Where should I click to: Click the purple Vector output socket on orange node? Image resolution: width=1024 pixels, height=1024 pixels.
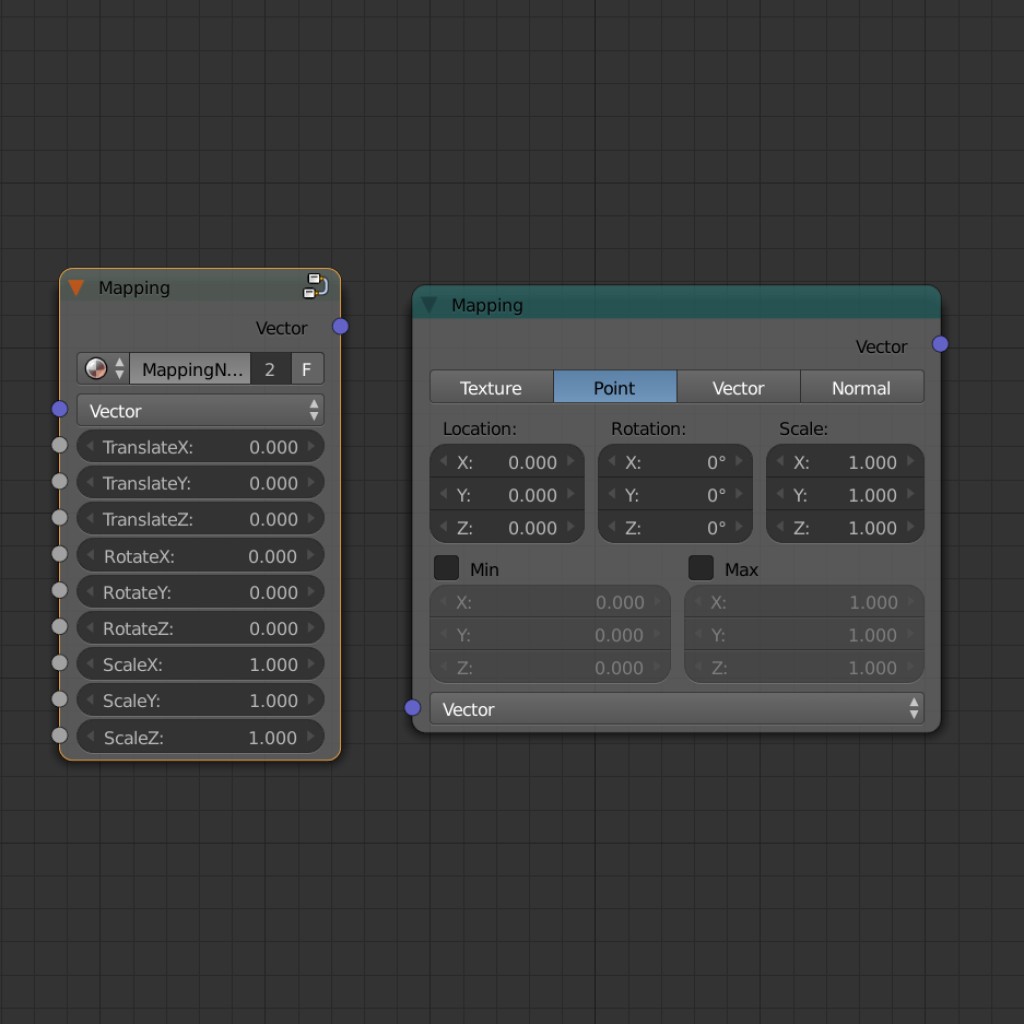pos(340,327)
